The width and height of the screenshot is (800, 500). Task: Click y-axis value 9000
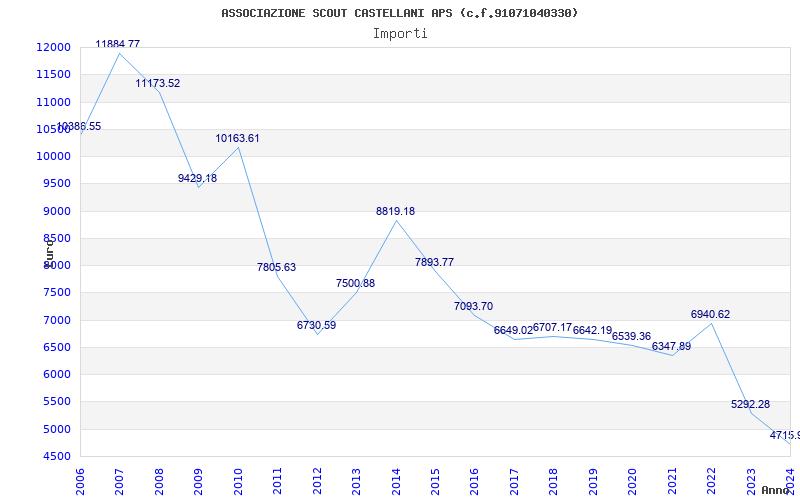tap(56, 211)
